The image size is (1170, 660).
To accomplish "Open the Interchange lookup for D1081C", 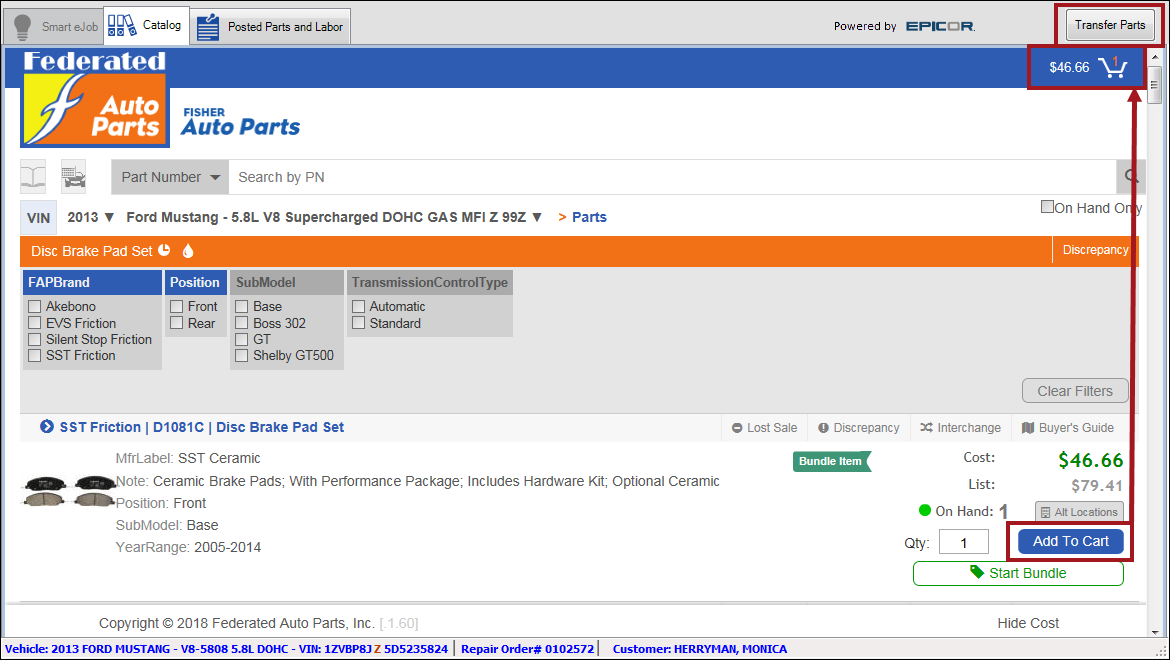I will (960, 427).
